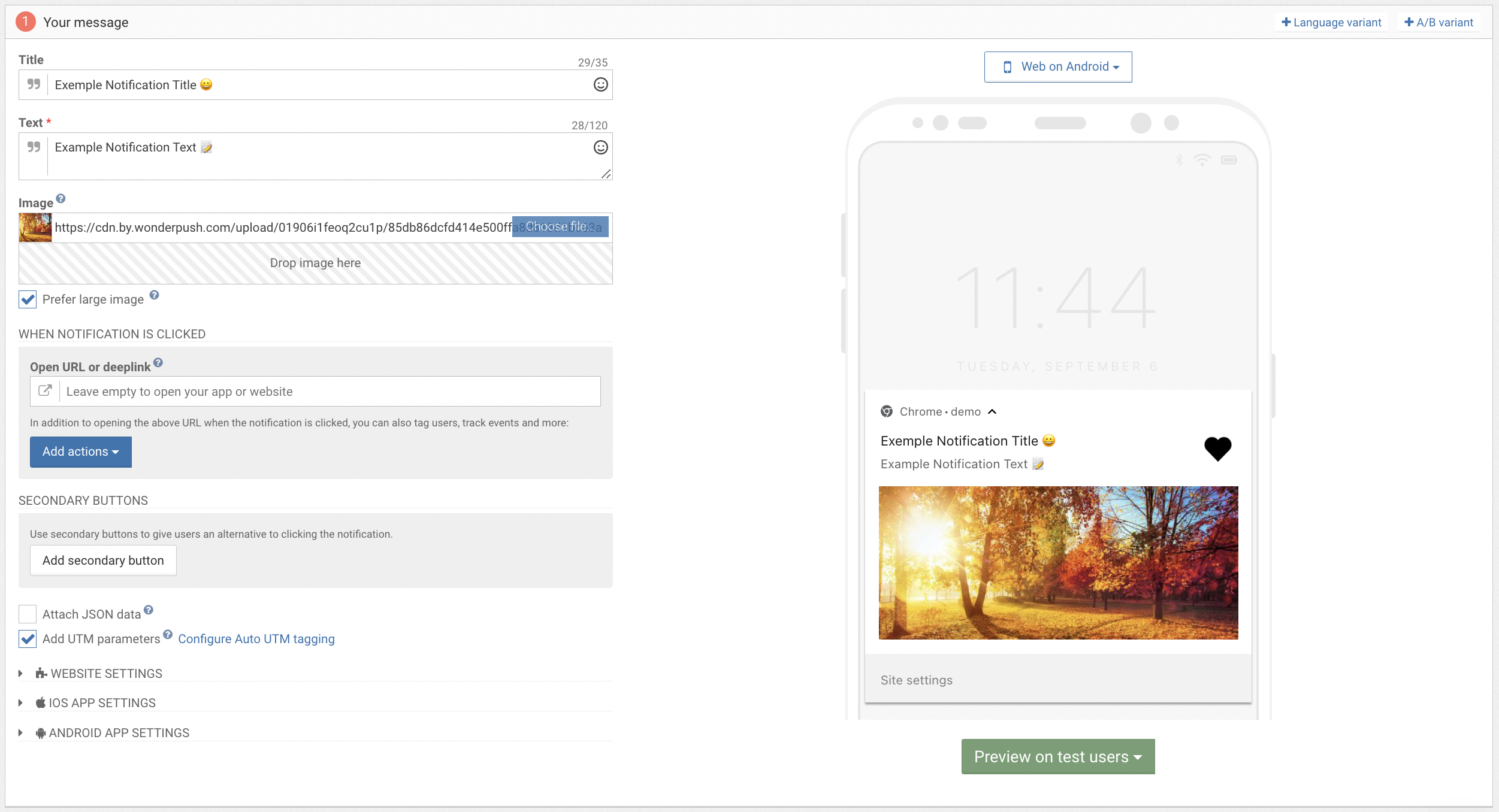This screenshot has height=812, width=1499.
Task: Add an A/B variant
Action: click(x=1438, y=23)
